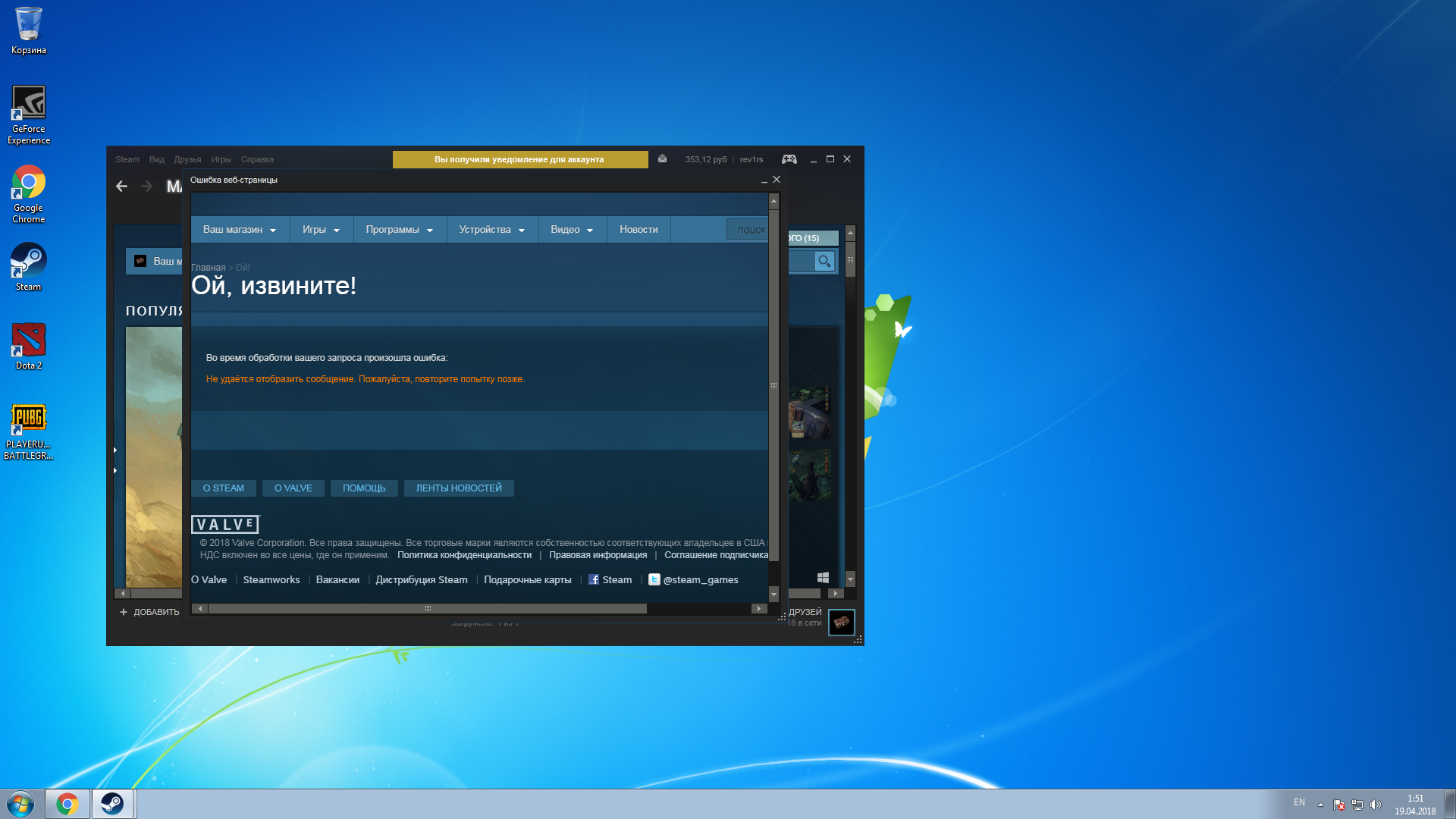Screen dimensions: 1456x819
Task: Click the search field in error dialog
Action: tap(748, 230)
